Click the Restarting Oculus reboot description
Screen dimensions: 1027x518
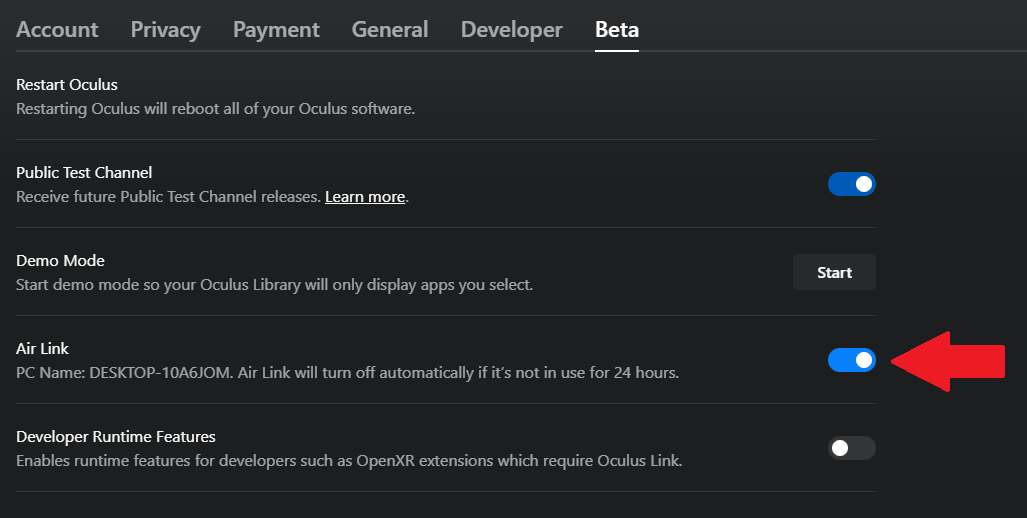(215, 108)
